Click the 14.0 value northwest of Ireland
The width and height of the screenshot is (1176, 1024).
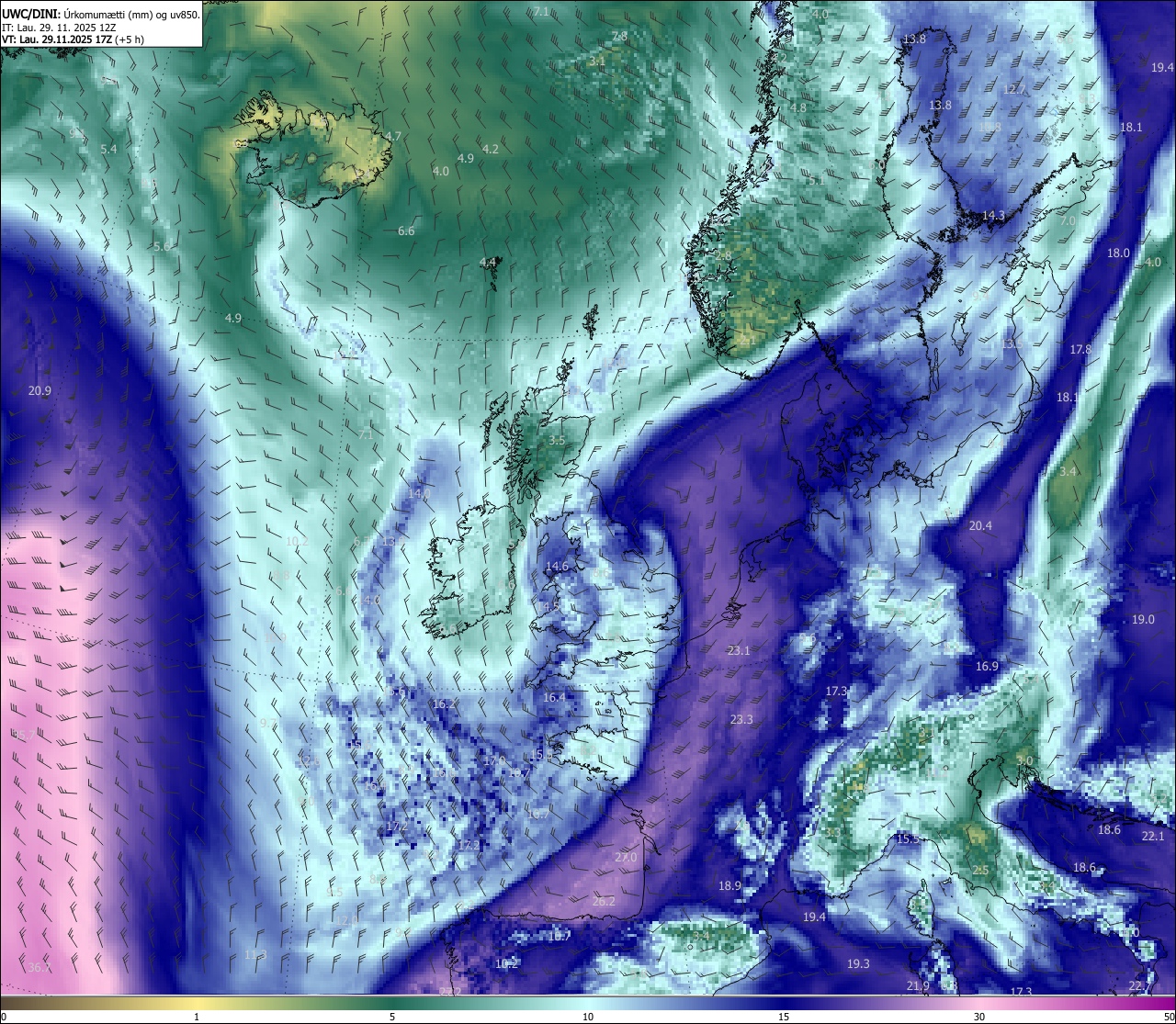pyautogui.click(x=419, y=493)
